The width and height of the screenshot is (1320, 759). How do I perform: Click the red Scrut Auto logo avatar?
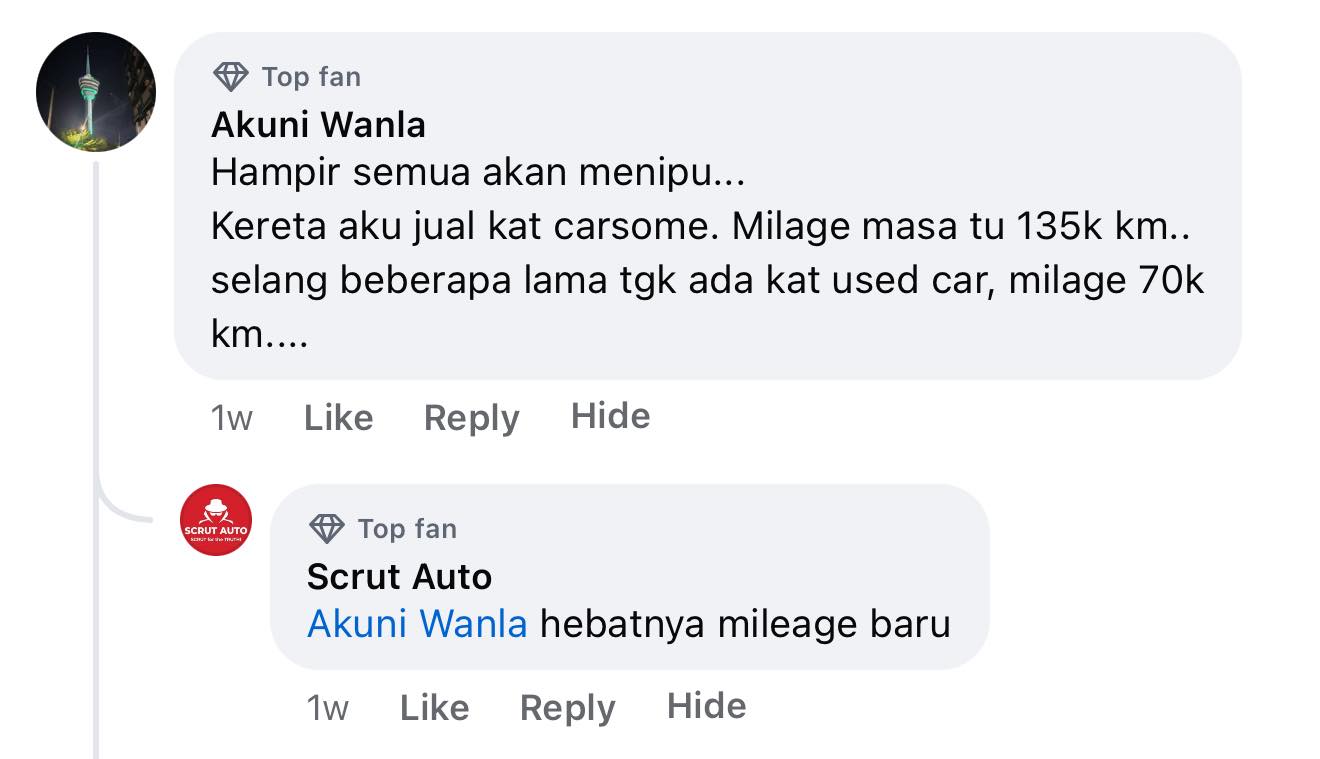[216, 520]
